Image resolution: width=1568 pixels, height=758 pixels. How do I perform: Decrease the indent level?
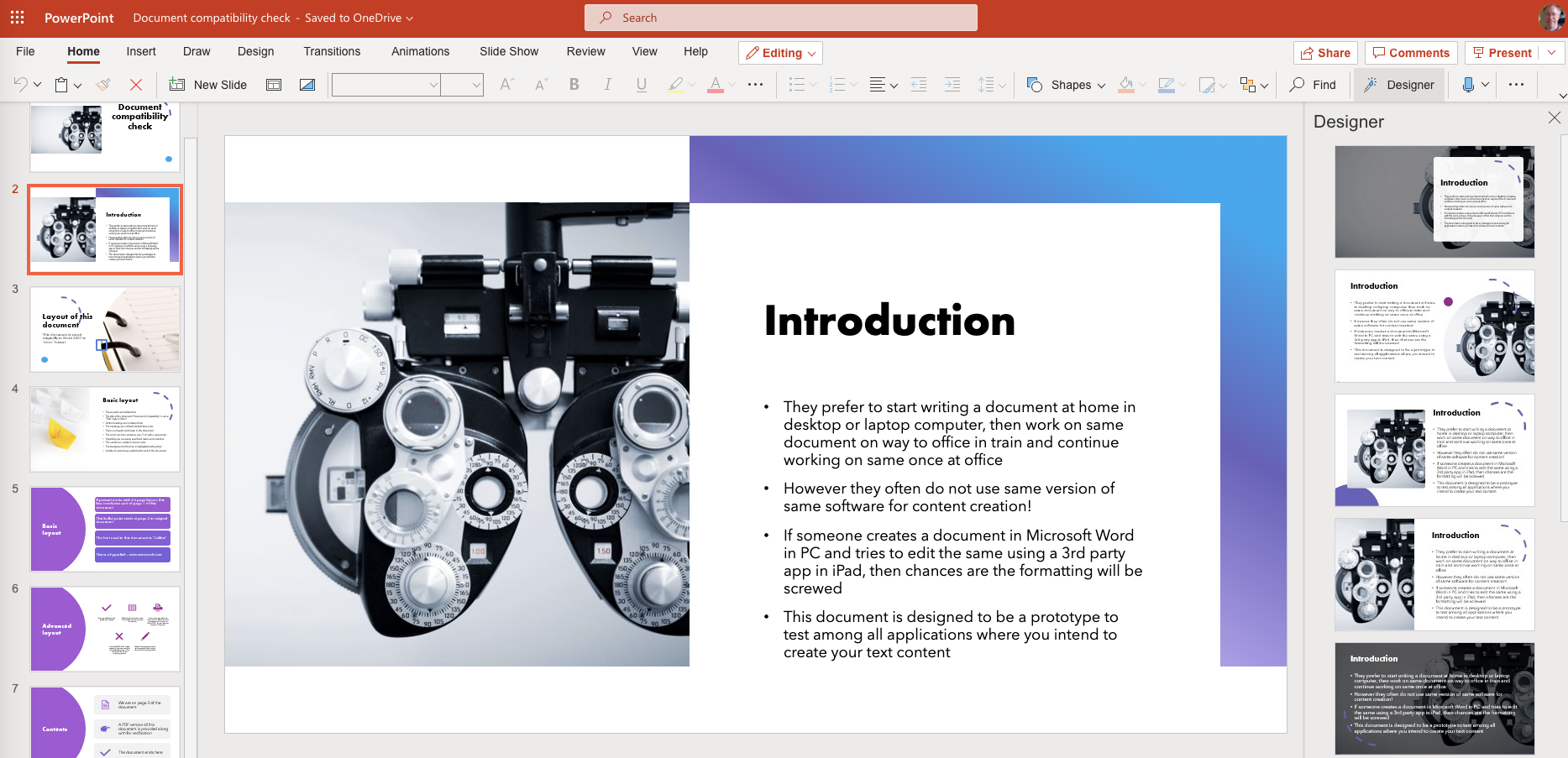tap(919, 84)
